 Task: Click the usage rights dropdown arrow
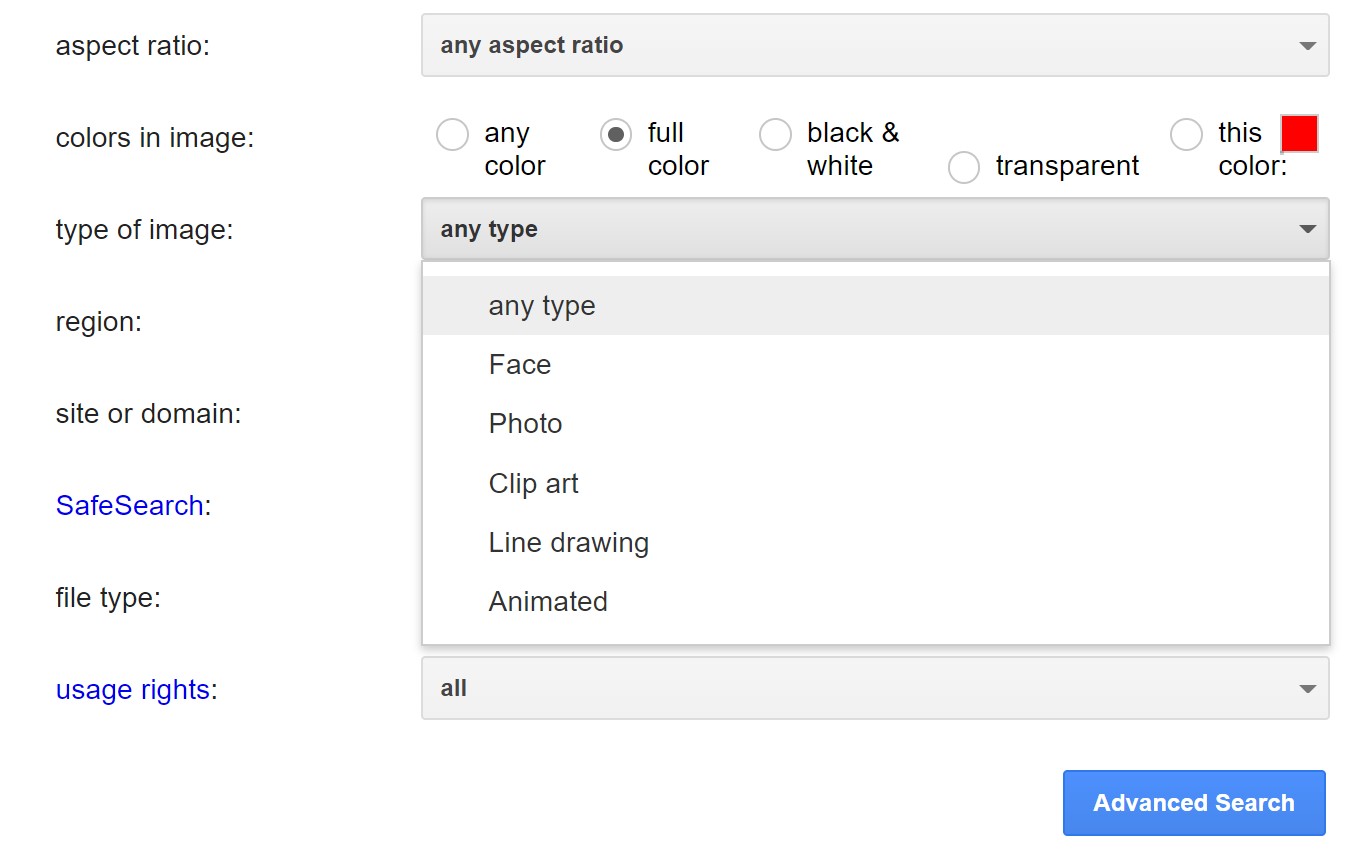coord(1306,688)
